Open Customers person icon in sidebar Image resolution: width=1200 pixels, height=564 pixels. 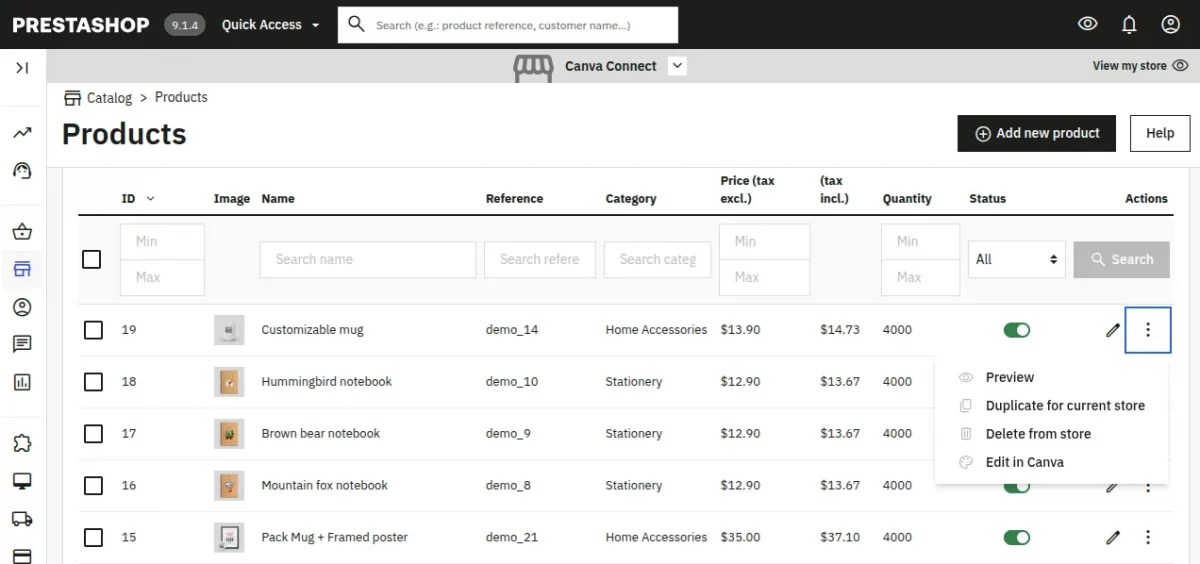tap(22, 307)
